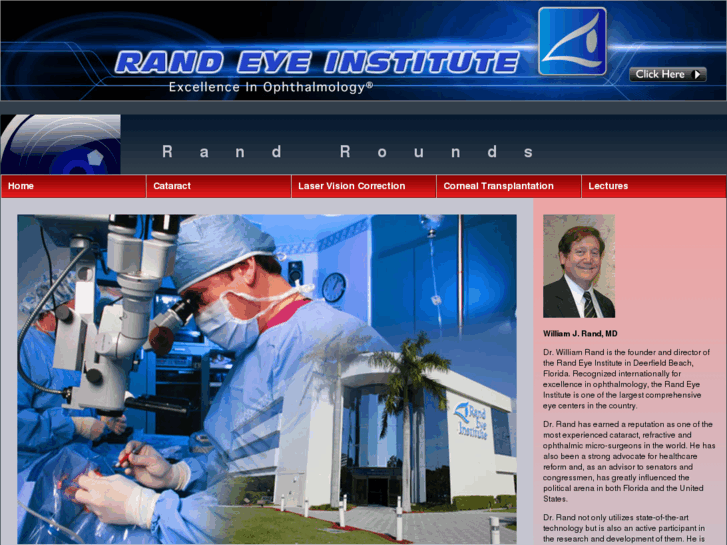Click paragraph starting 'Dr. Rand has earned a reputation'

click(x=629, y=462)
